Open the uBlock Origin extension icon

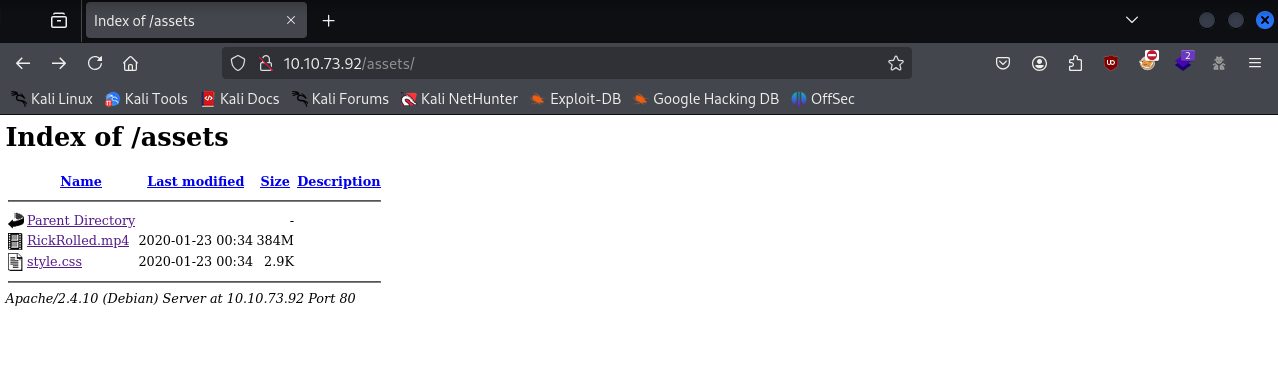tap(1111, 63)
